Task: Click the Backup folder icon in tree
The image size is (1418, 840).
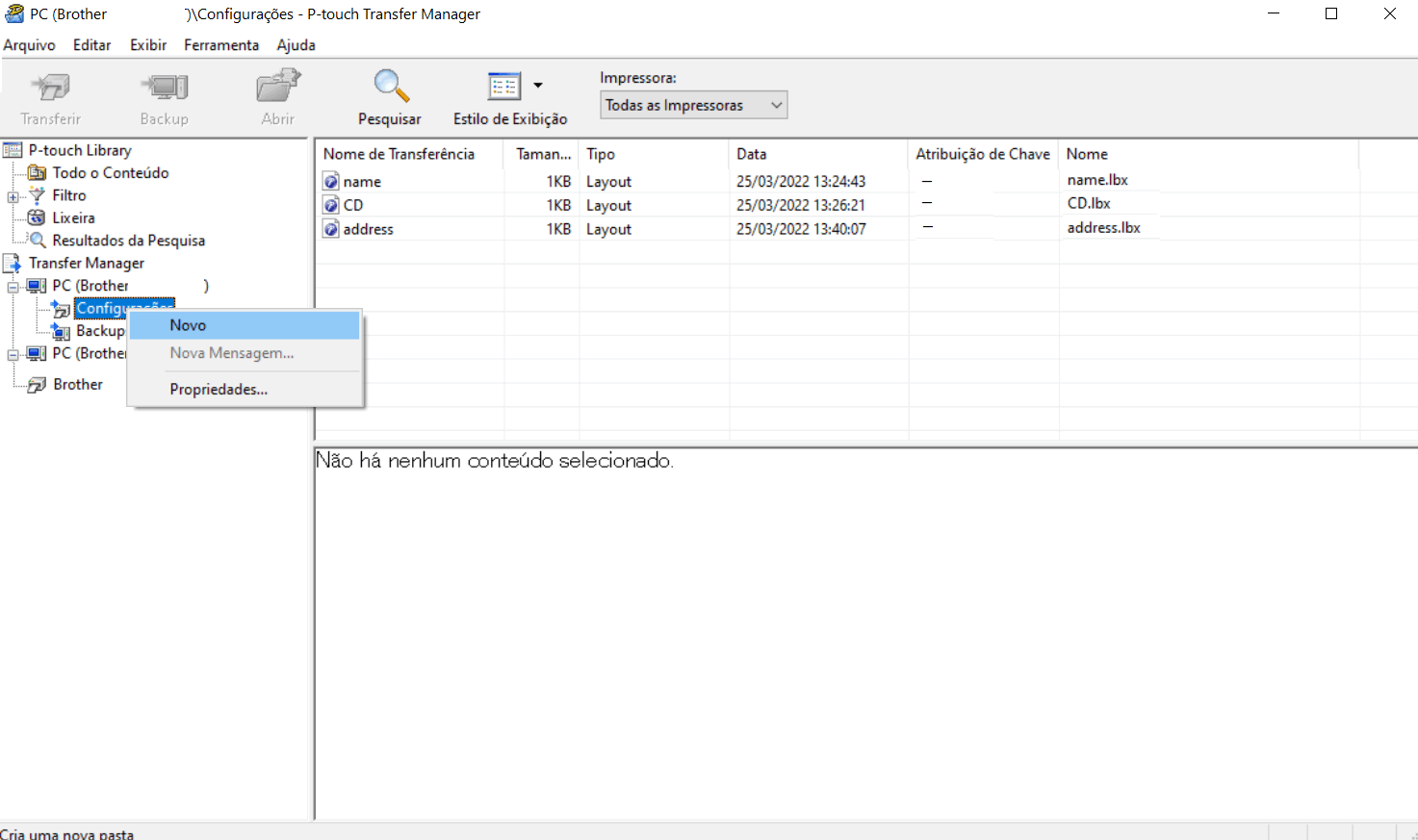Action: click(x=61, y=332)
